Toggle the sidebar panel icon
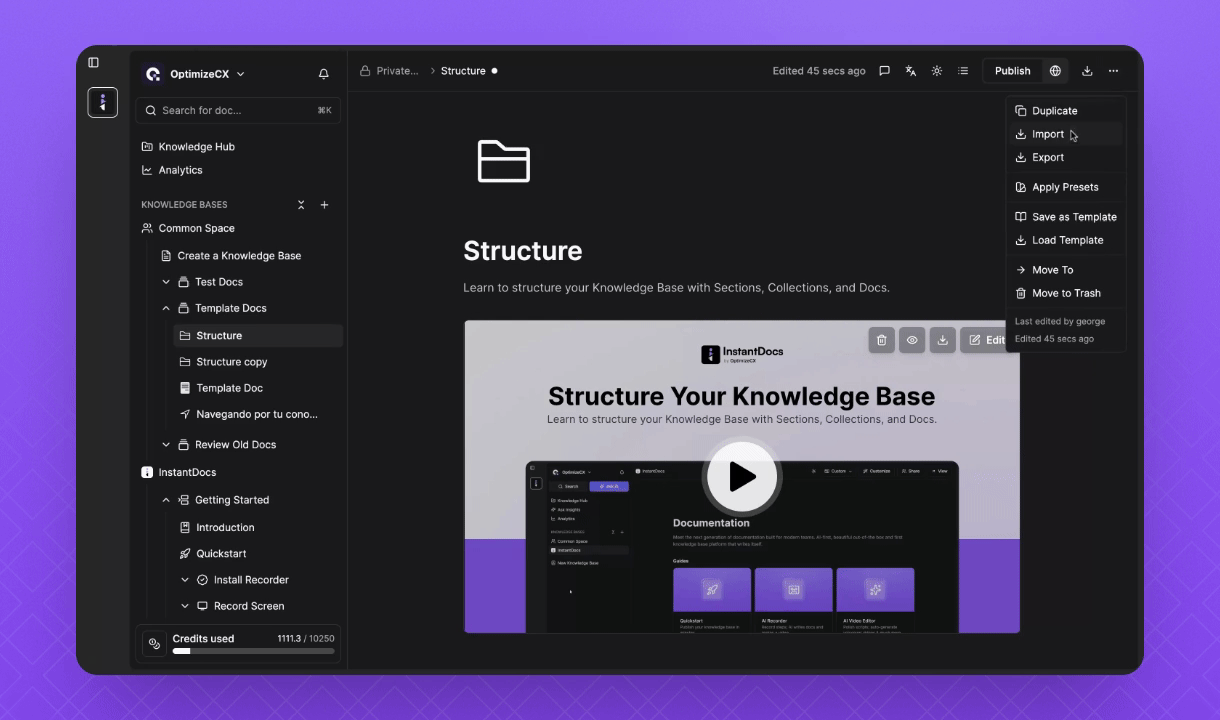 coord(94,62)
